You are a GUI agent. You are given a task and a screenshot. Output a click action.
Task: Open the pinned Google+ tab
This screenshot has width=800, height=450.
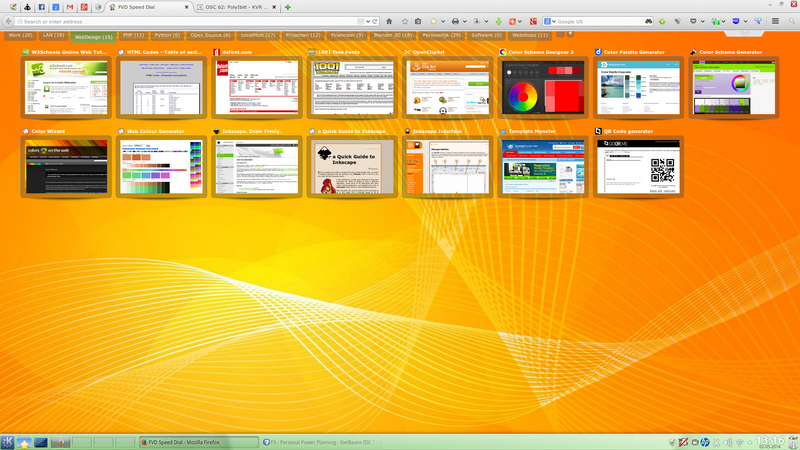[84, 7]
